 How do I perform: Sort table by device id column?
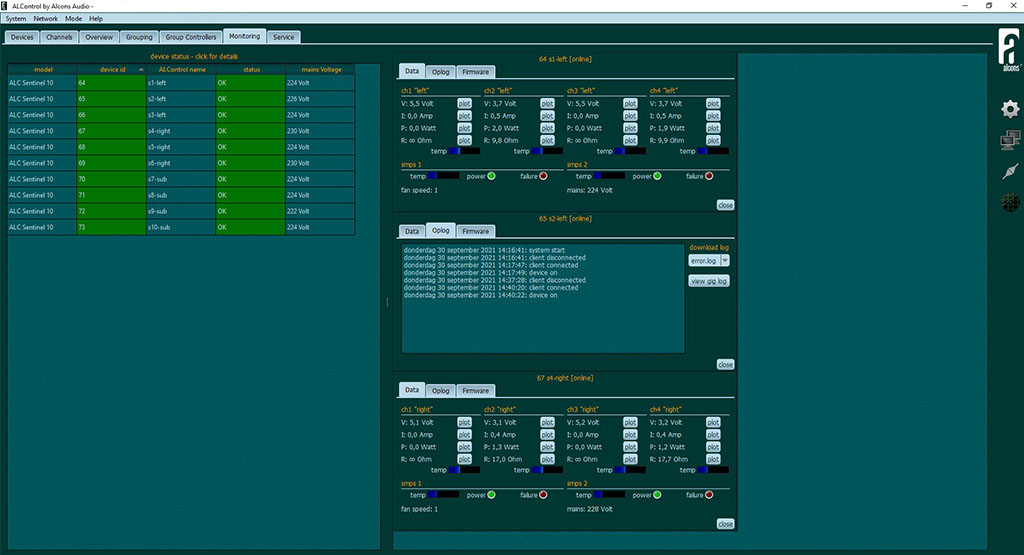(x=112, y=69)
